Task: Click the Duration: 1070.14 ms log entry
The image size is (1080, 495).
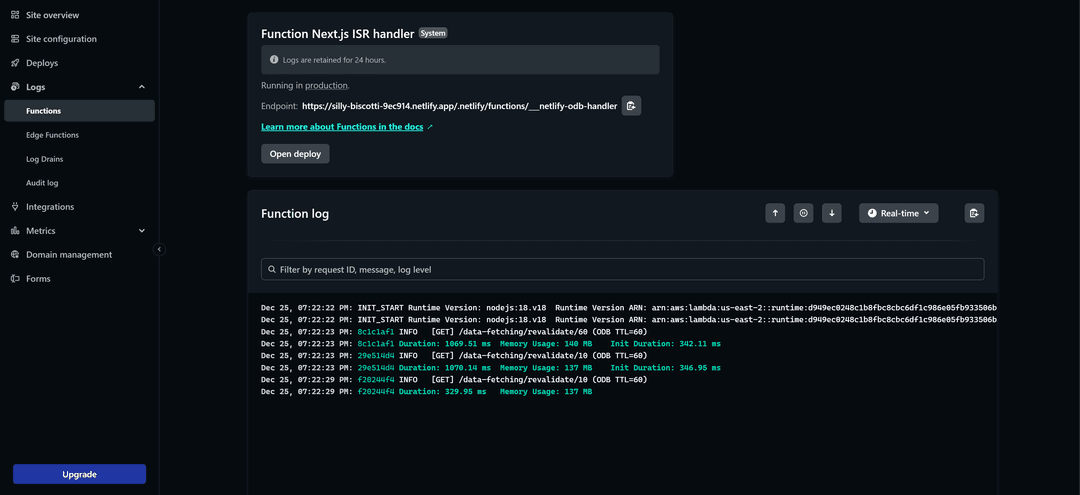Action: click(x=491, y=368)
